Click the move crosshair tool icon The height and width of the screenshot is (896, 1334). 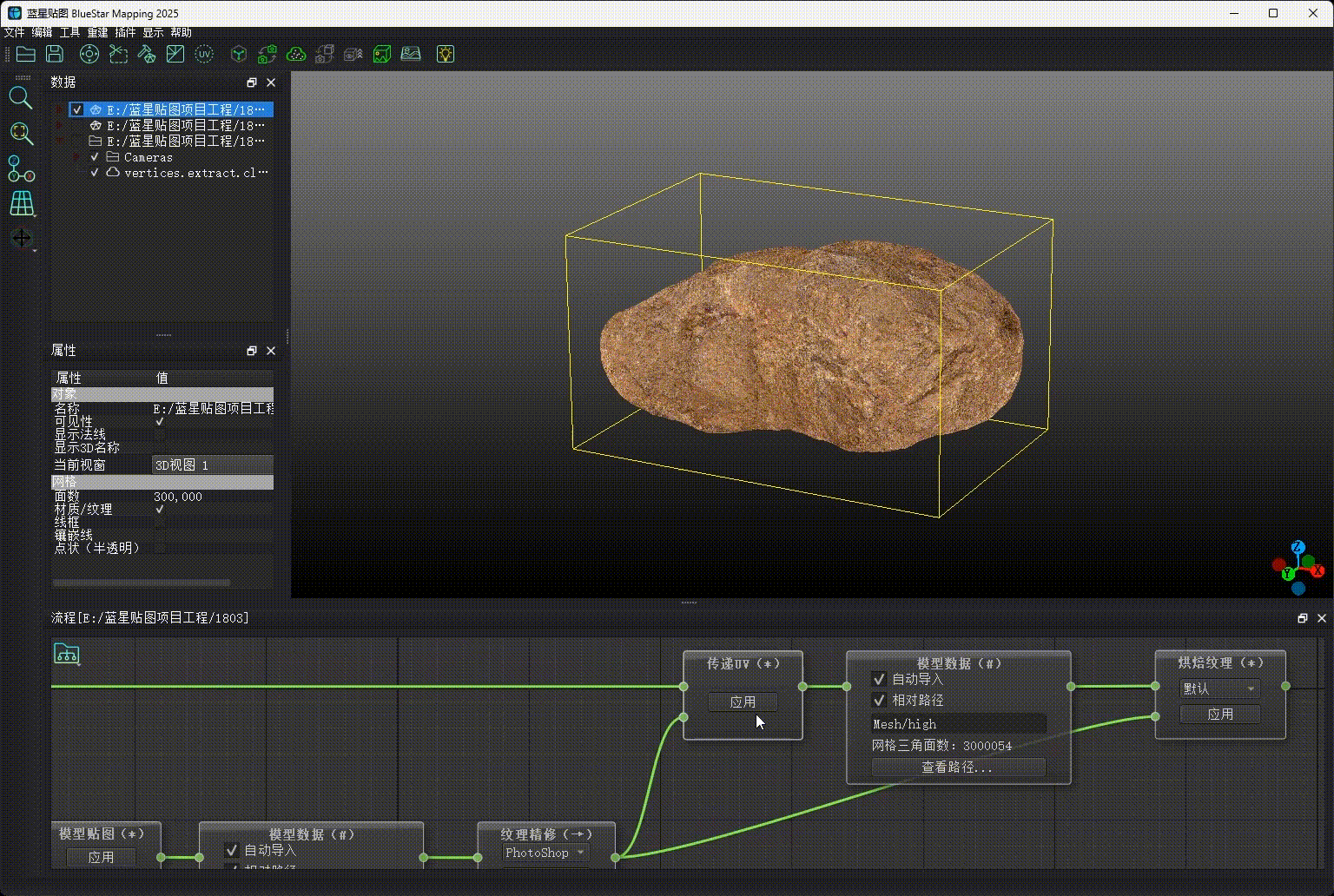coord(21,238)
